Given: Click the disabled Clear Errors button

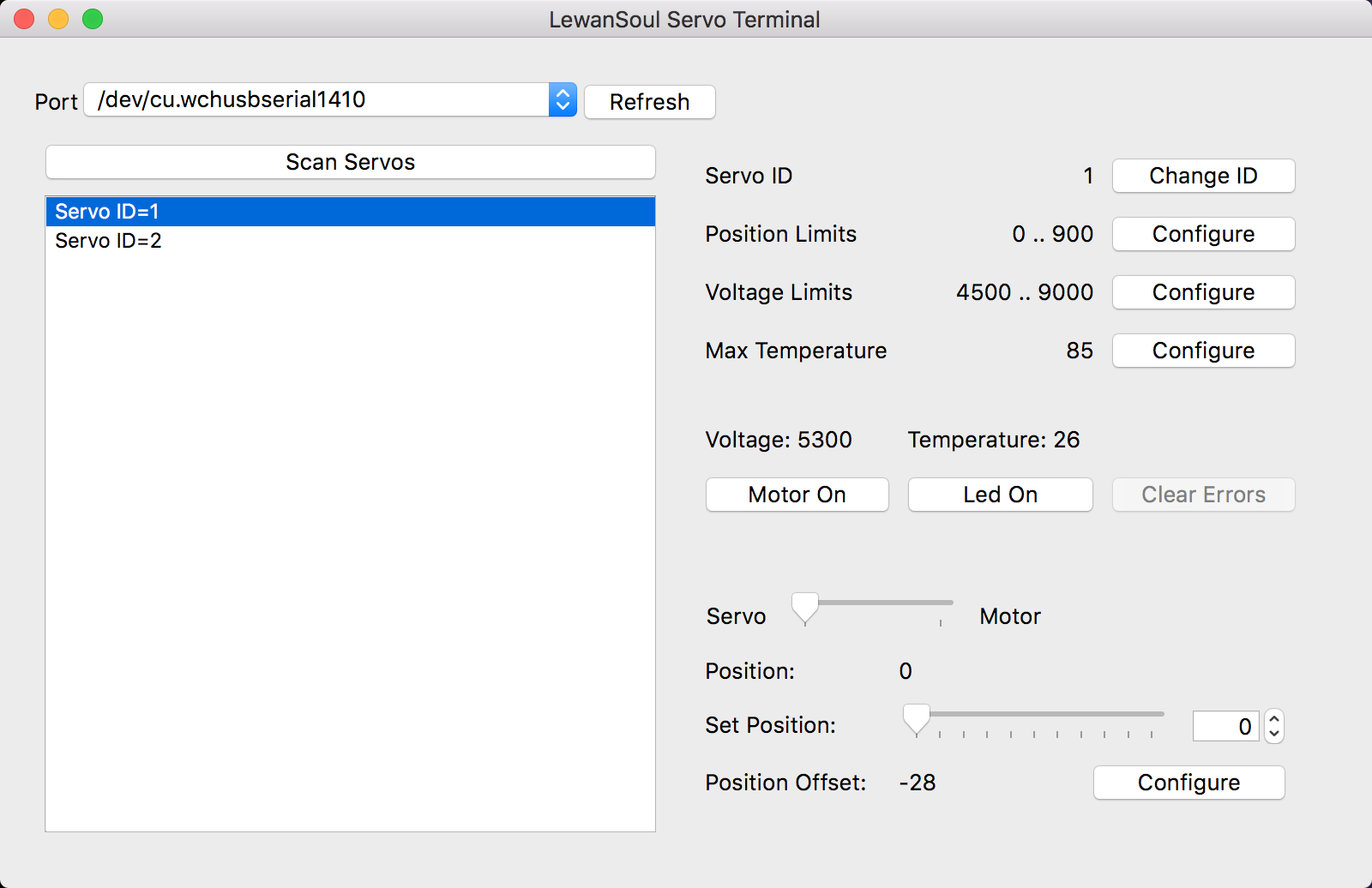Looking at the screenshot, I should [x=1203, y=495].
